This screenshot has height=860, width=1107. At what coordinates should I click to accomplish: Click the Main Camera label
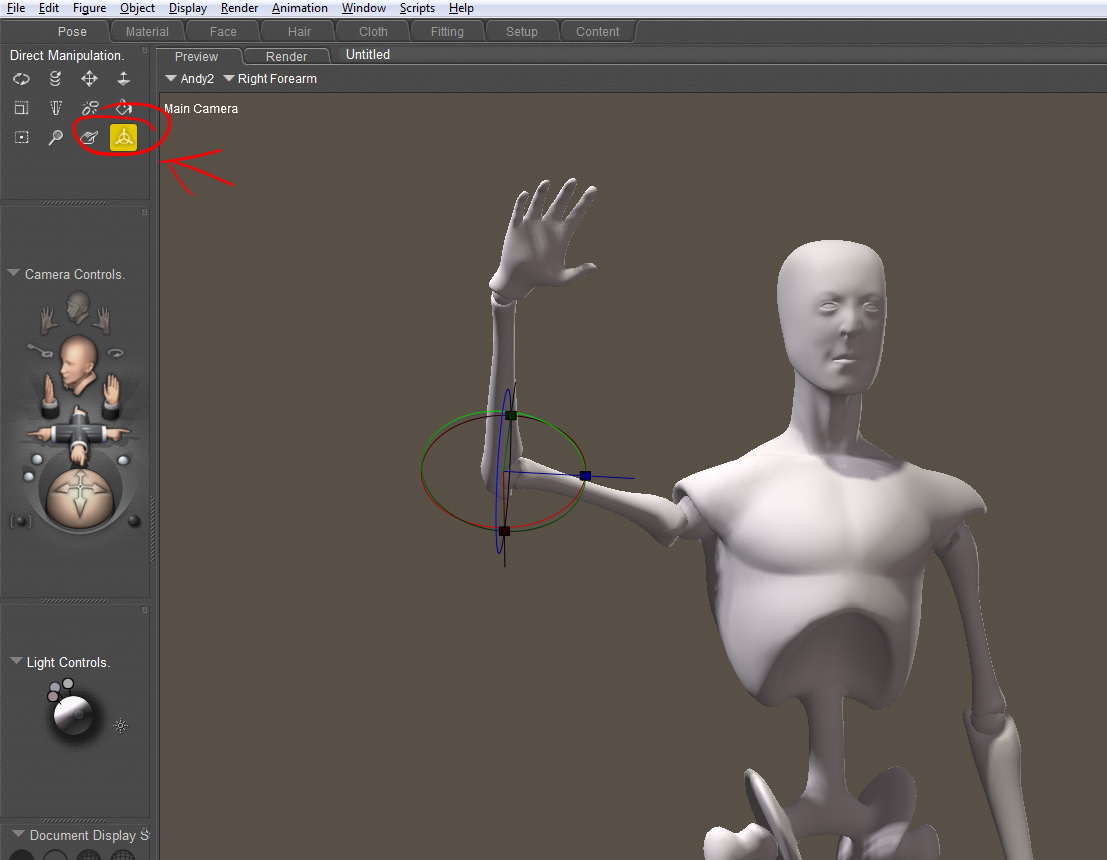point(201,108)
